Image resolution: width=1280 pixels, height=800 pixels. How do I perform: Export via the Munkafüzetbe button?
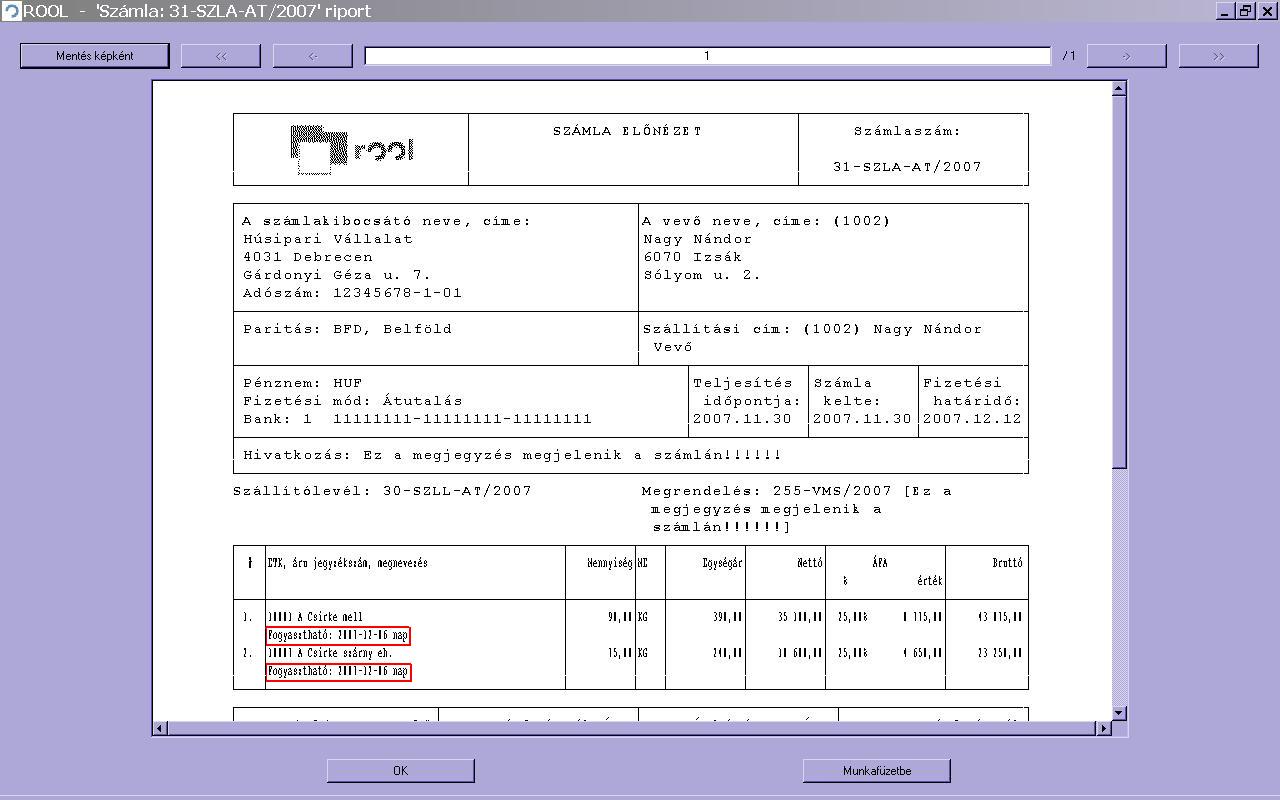[877, 770]
